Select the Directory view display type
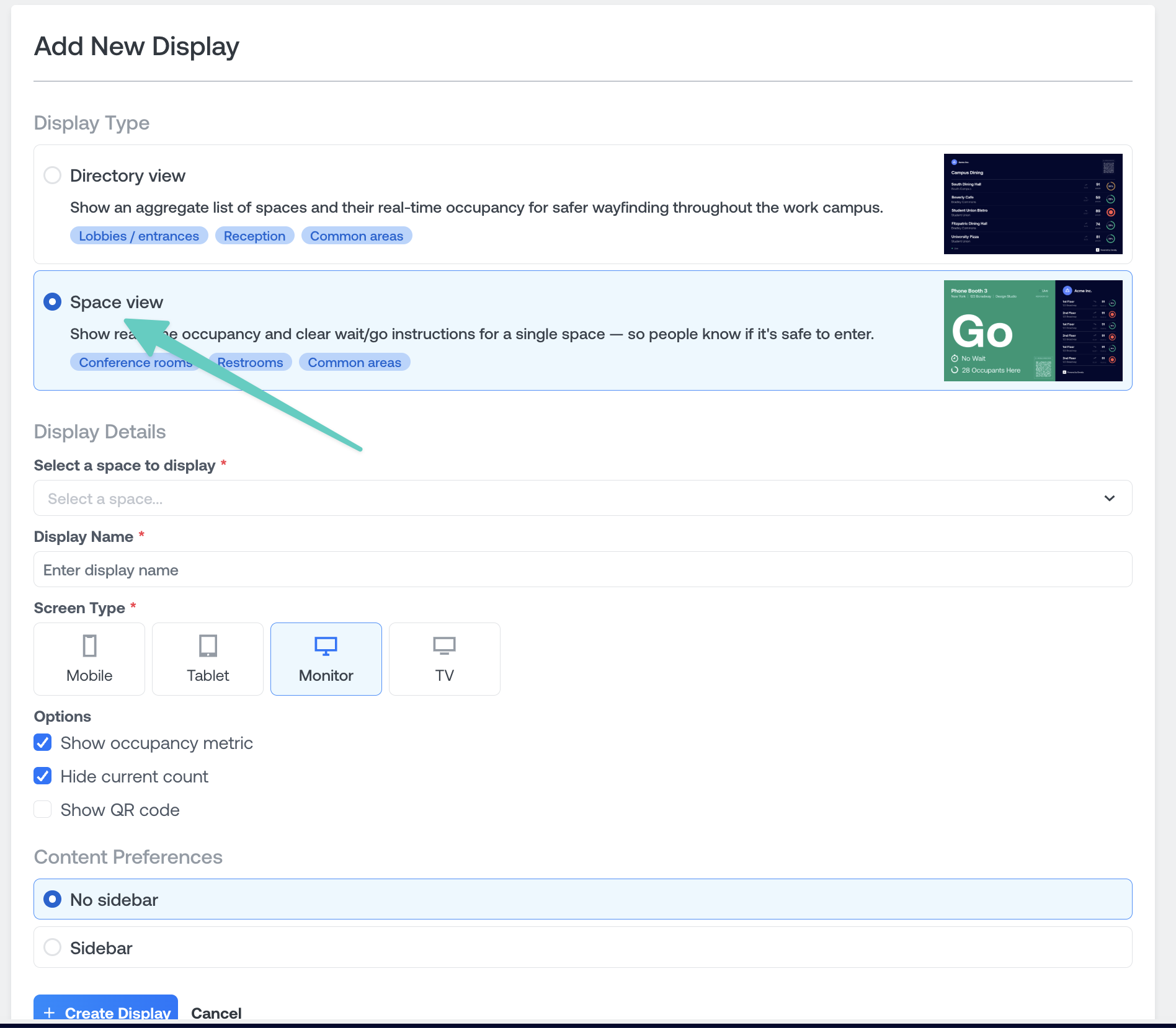The height and width of the screenshot is (1028, 1176). tap(53, 175)
